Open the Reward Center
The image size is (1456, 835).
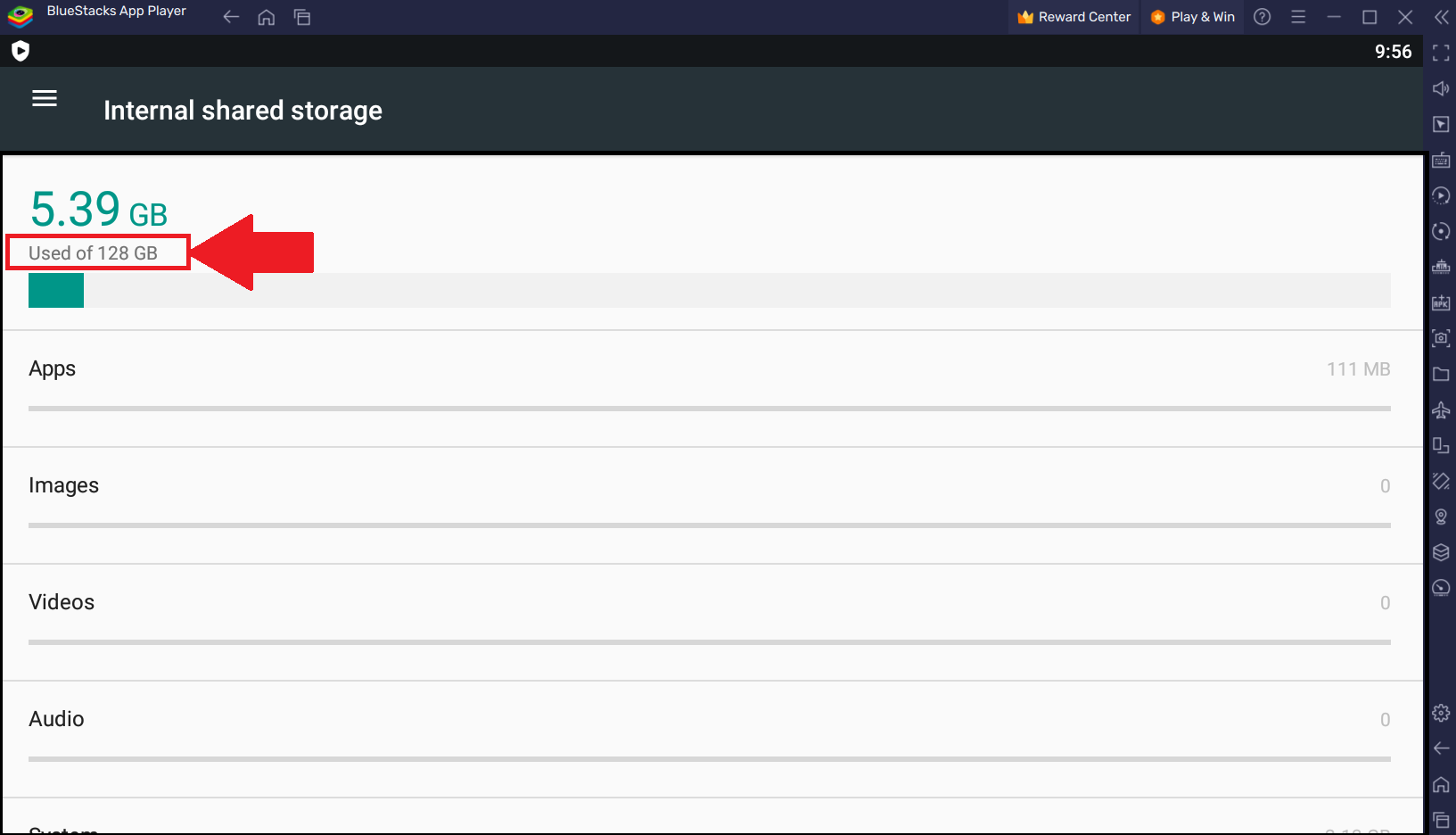[x=1073, y=16]
